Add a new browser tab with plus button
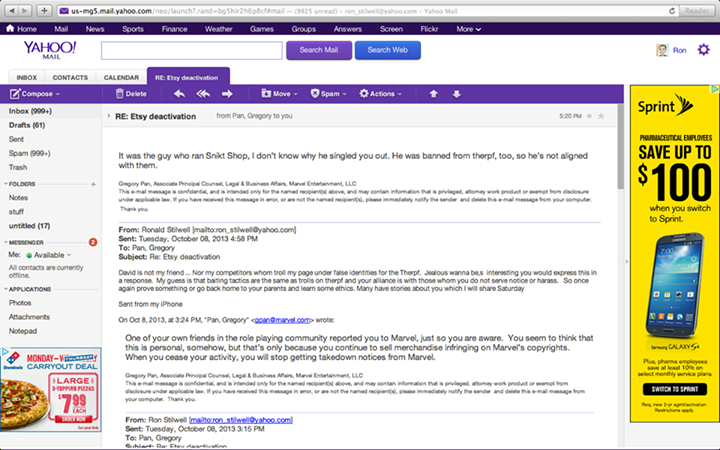 [x=44, y=11]
